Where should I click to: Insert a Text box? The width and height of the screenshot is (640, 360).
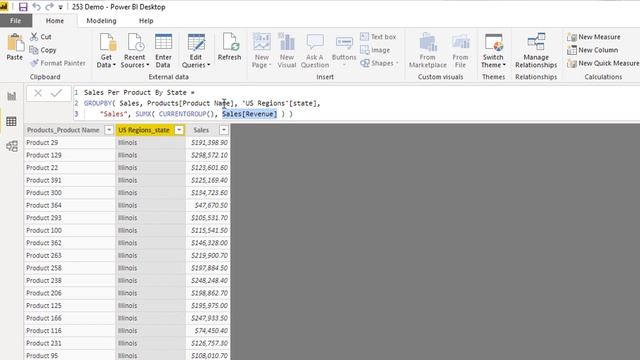coord(378,37)
